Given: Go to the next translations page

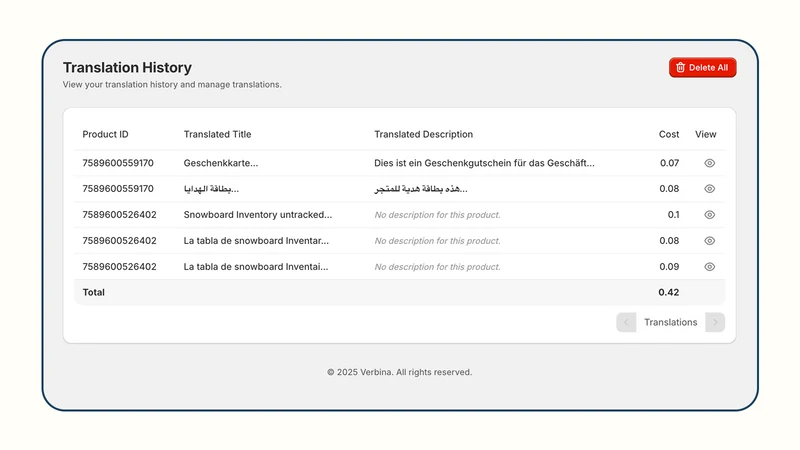Looking at the screenshot, I should [x=715, y=322].
